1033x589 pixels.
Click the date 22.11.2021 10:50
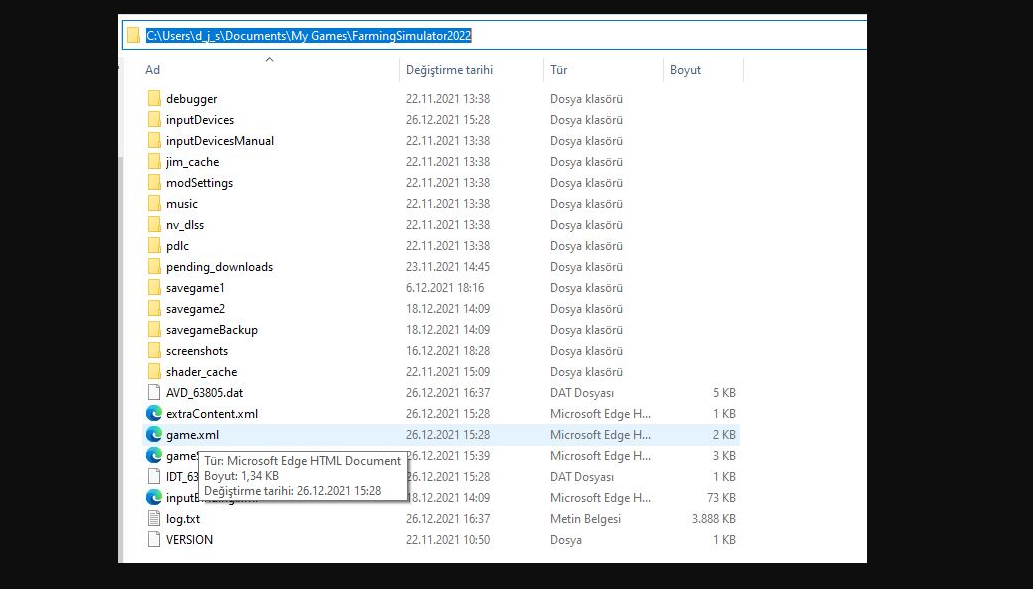click(x=448, y=540)
